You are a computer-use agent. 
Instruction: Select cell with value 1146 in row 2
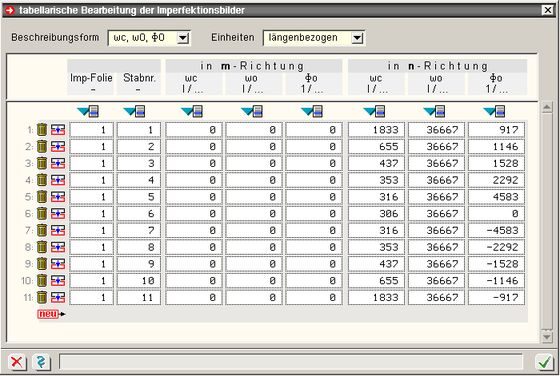coord(496,146)
